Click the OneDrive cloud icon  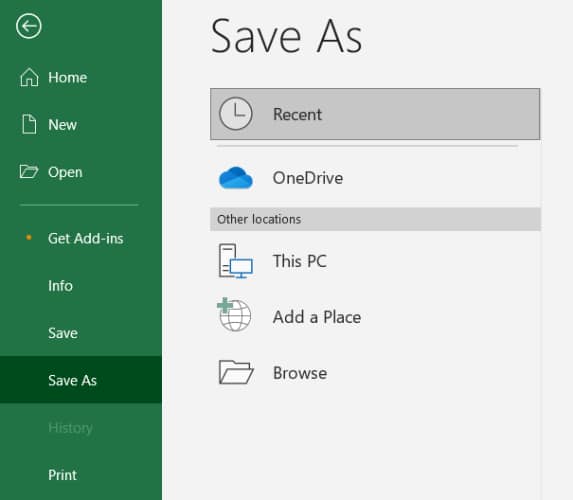[236, 178]
